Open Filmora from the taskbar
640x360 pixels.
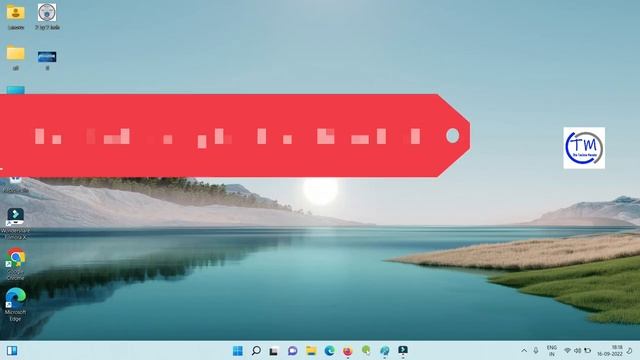(x=403, y=350)
